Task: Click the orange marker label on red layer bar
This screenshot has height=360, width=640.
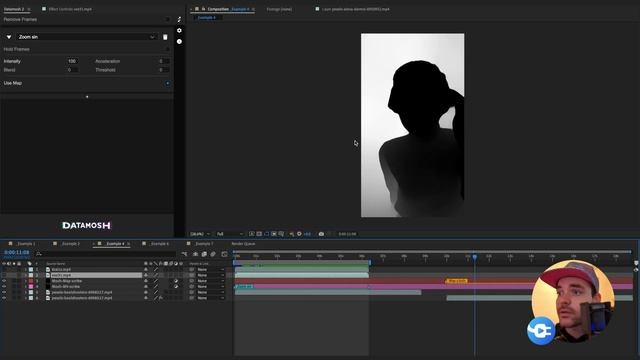Action: (456, 281)
